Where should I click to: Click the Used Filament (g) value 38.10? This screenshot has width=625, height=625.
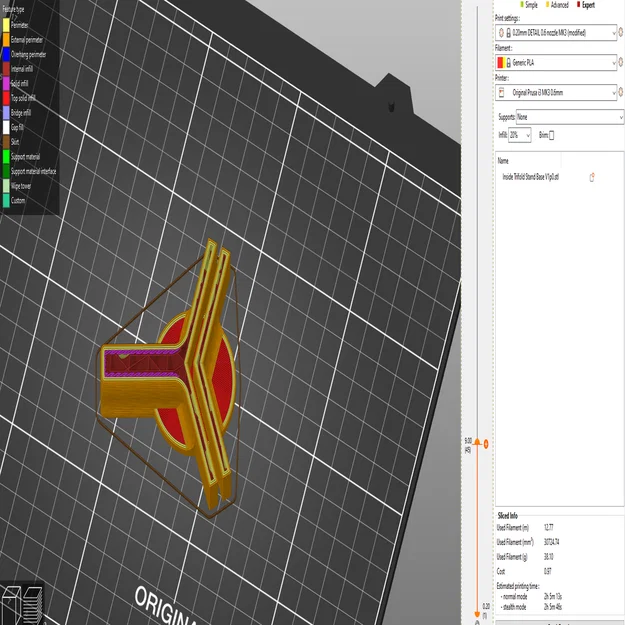pos(548,556)
